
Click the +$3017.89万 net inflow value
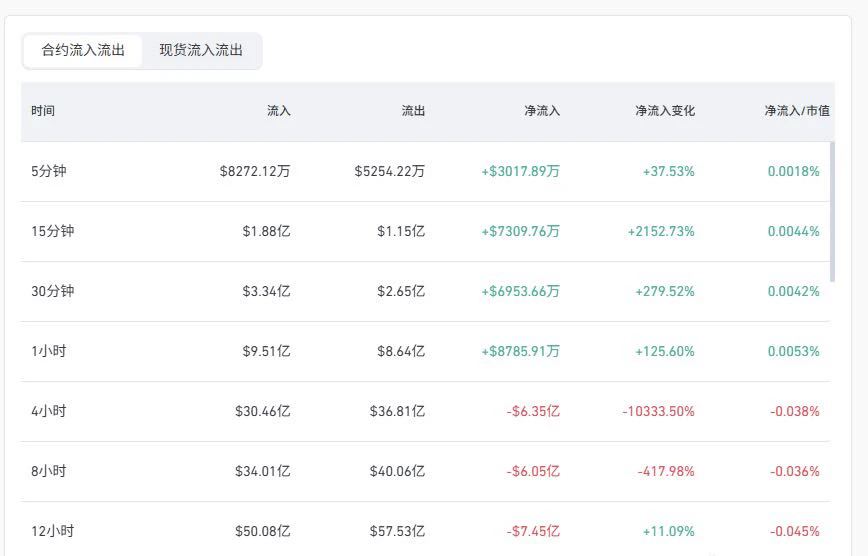520,171
